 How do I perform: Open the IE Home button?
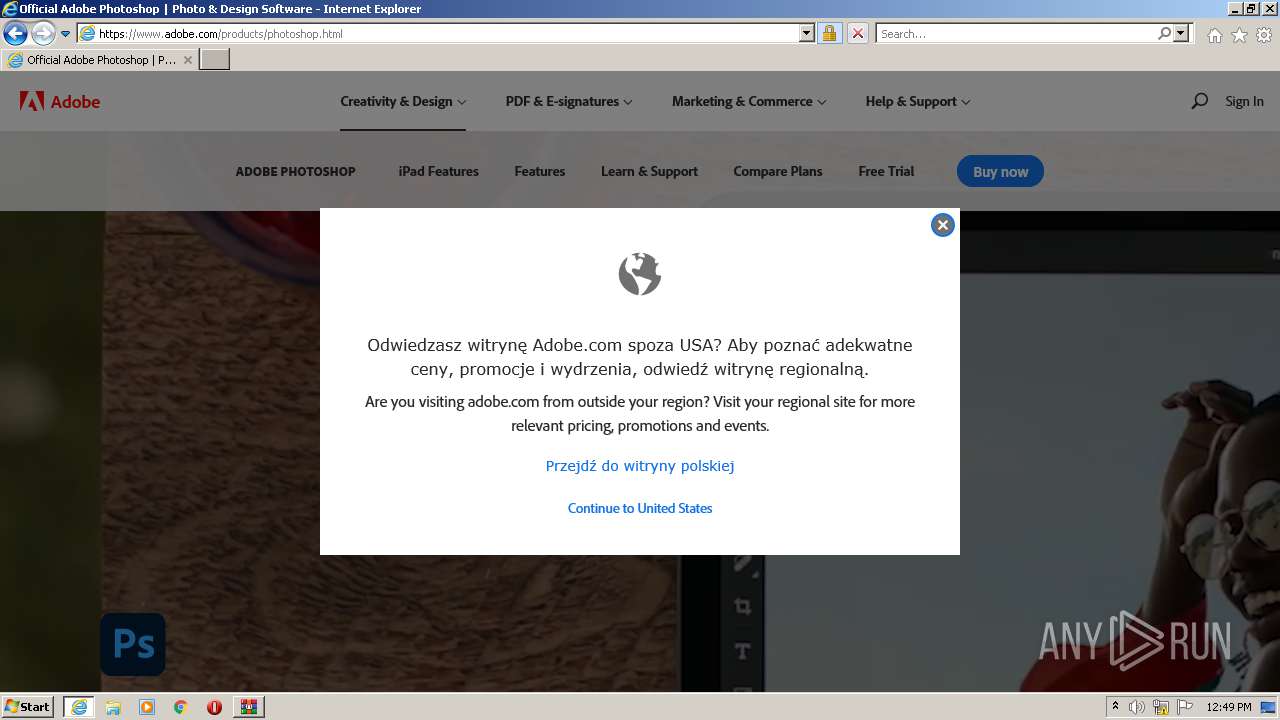click(x=1214, y=35)
